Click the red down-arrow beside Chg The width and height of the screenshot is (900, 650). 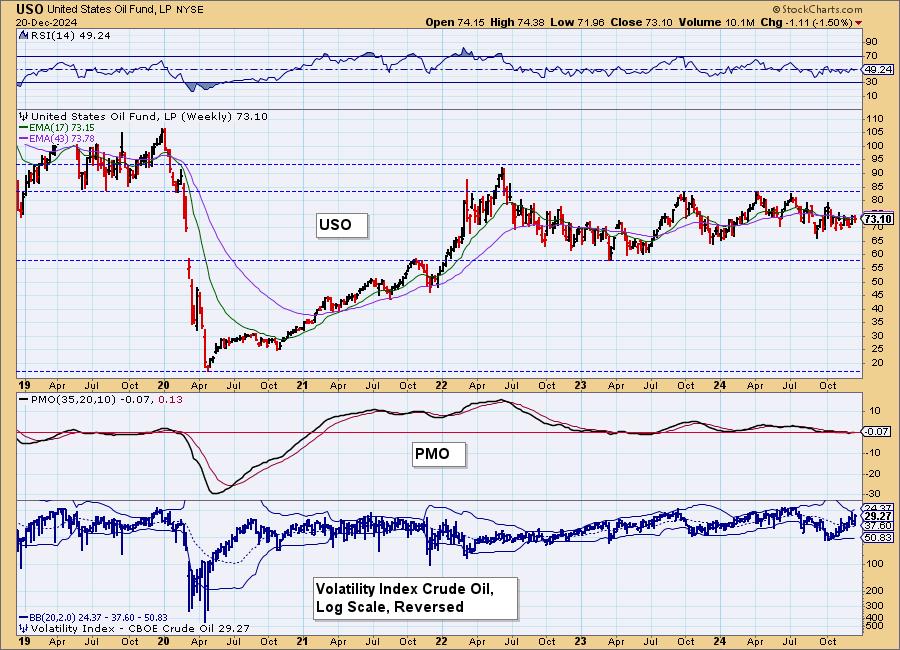859,23
